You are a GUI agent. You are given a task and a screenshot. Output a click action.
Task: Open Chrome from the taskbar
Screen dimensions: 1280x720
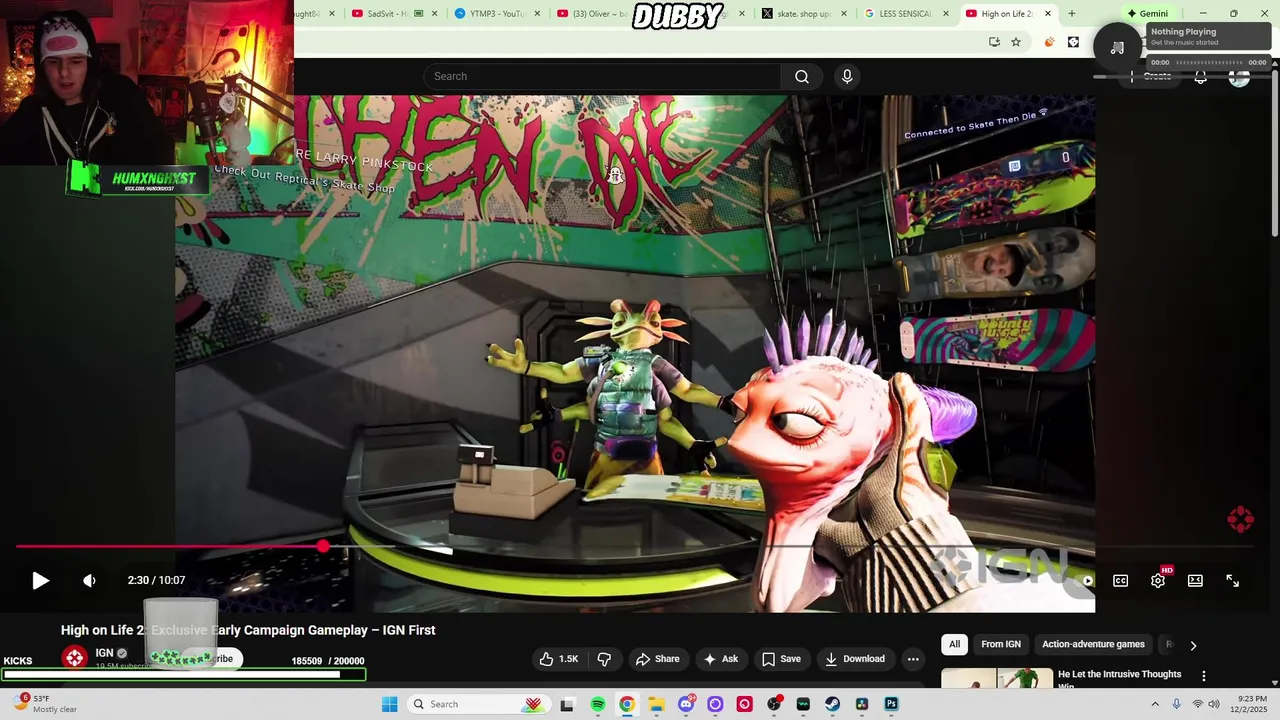tap(627, 704)
